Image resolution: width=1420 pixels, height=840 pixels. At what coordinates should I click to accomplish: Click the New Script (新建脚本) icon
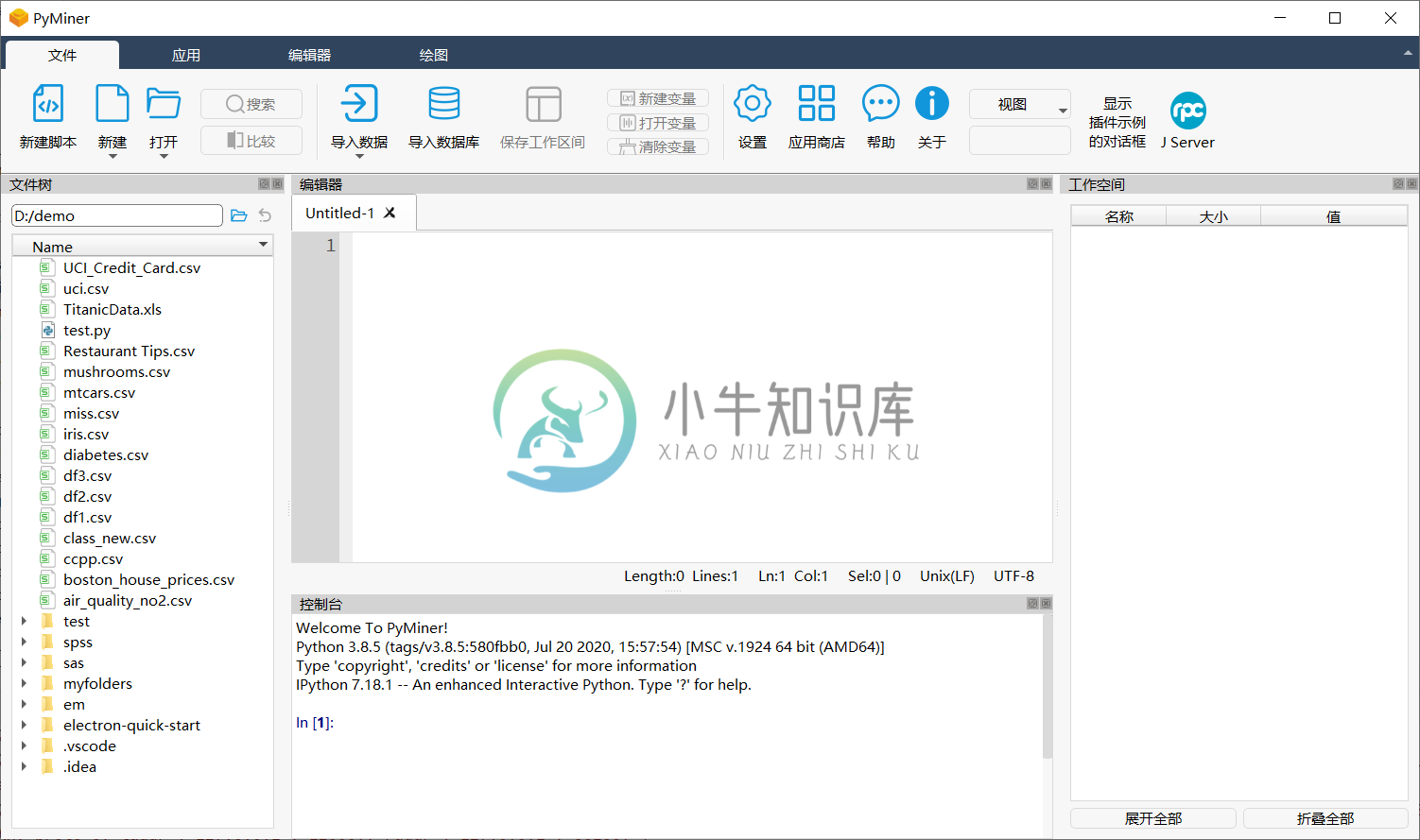click(x=48, y=104)
